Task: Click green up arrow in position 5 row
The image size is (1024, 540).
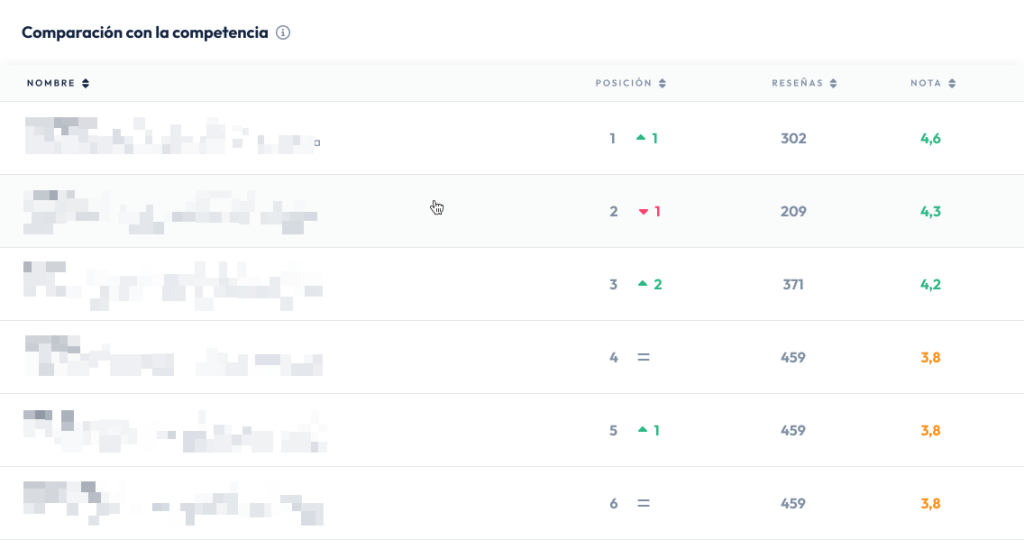Action: tap(641, 430)
